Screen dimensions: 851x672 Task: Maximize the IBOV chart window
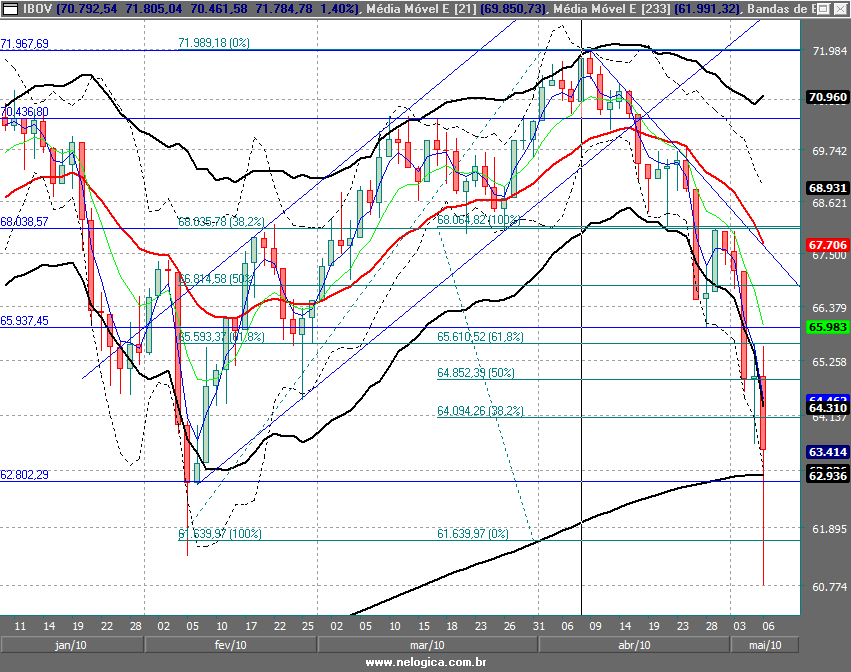824,9
